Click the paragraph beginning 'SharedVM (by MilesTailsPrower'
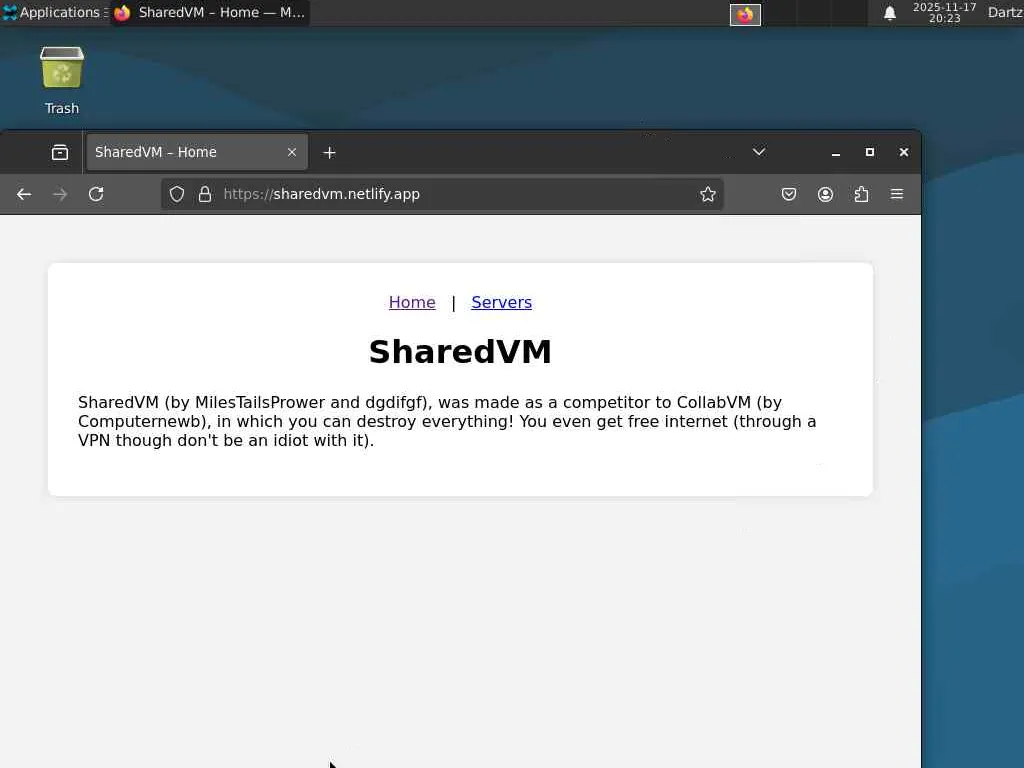Screen dimensions: 1024x768 click(x=447, y=421)
